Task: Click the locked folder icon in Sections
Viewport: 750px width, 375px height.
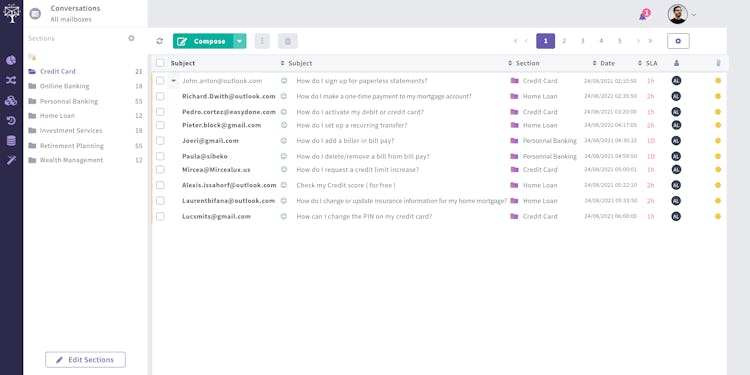Action: tap(32, 57)
